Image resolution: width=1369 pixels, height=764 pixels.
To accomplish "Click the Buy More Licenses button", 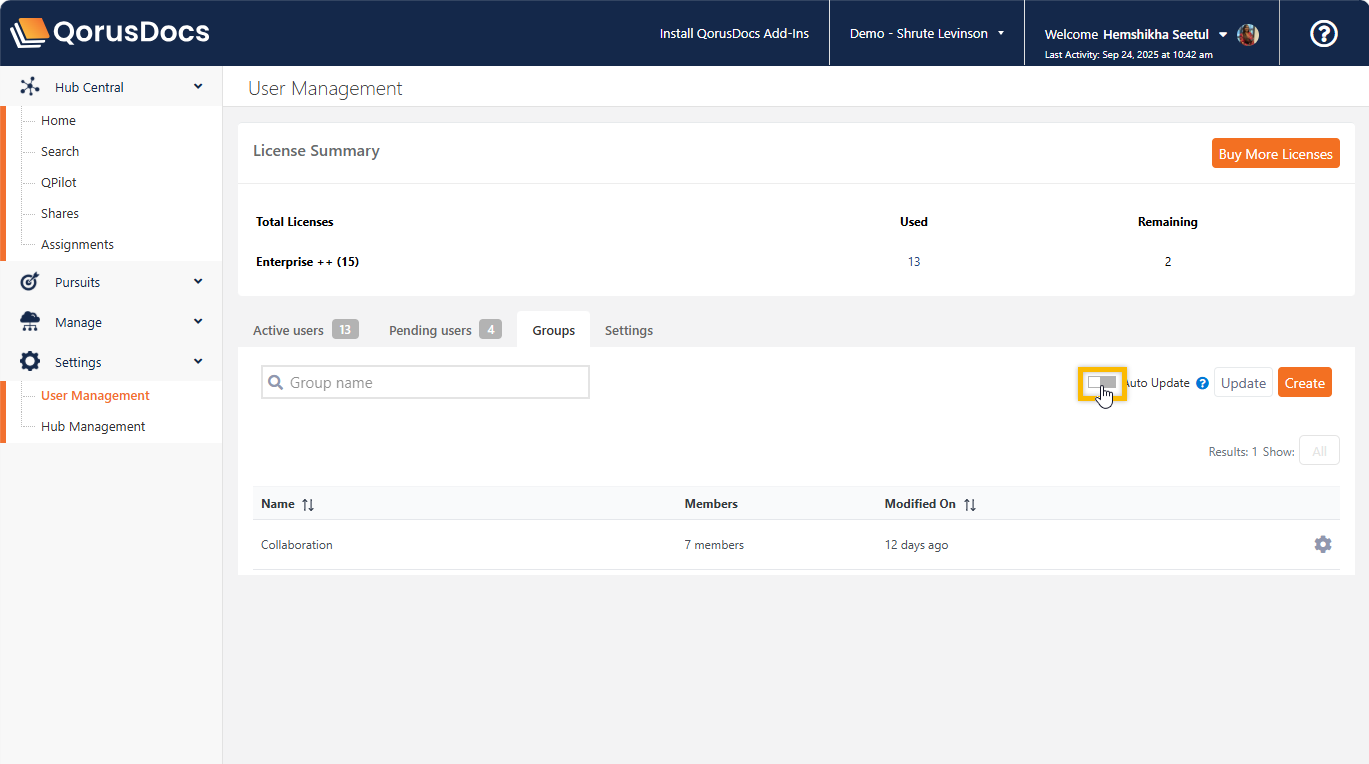I will coord(1275,154).
